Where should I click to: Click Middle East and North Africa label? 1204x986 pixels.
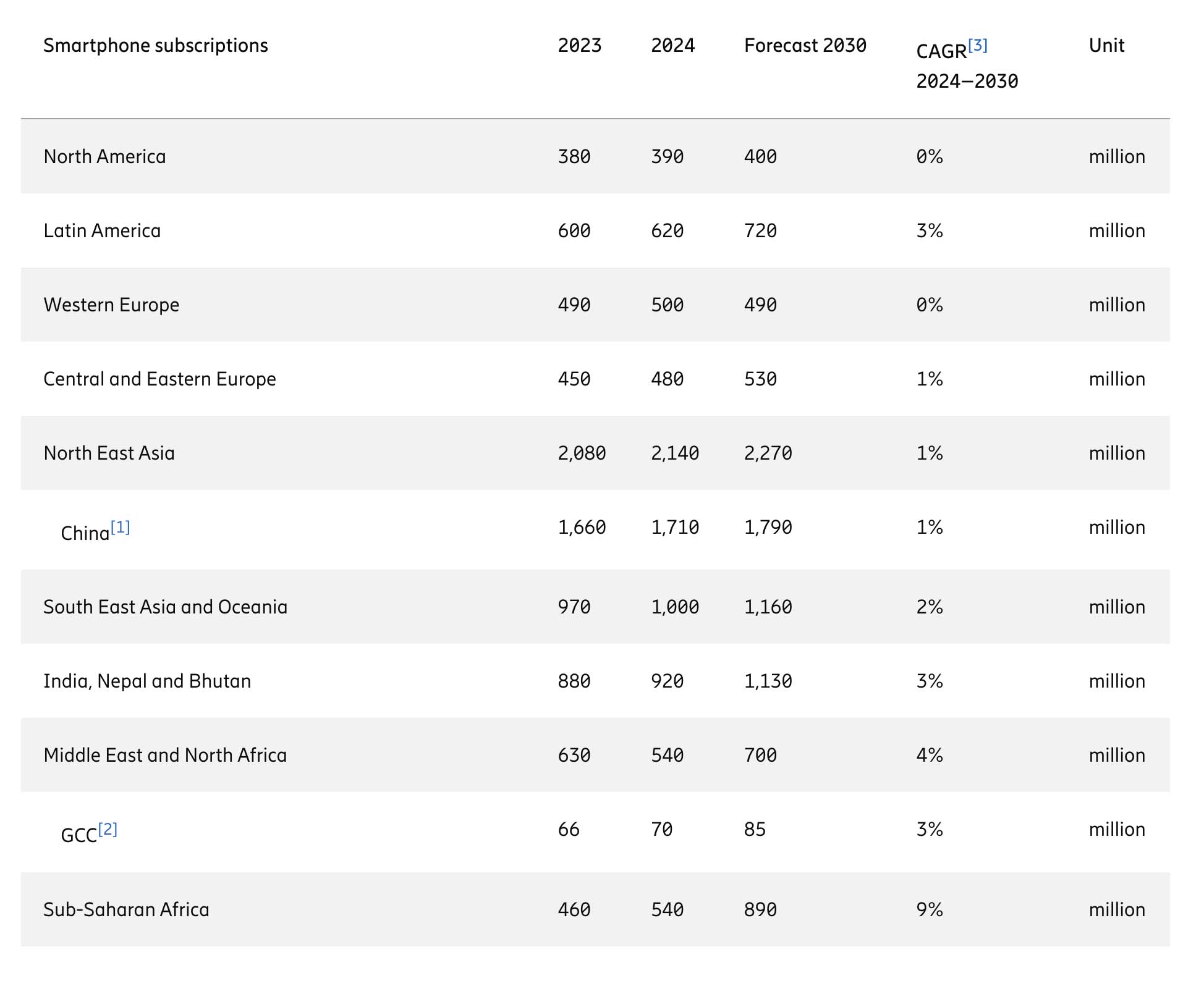(x=165, y=755)
